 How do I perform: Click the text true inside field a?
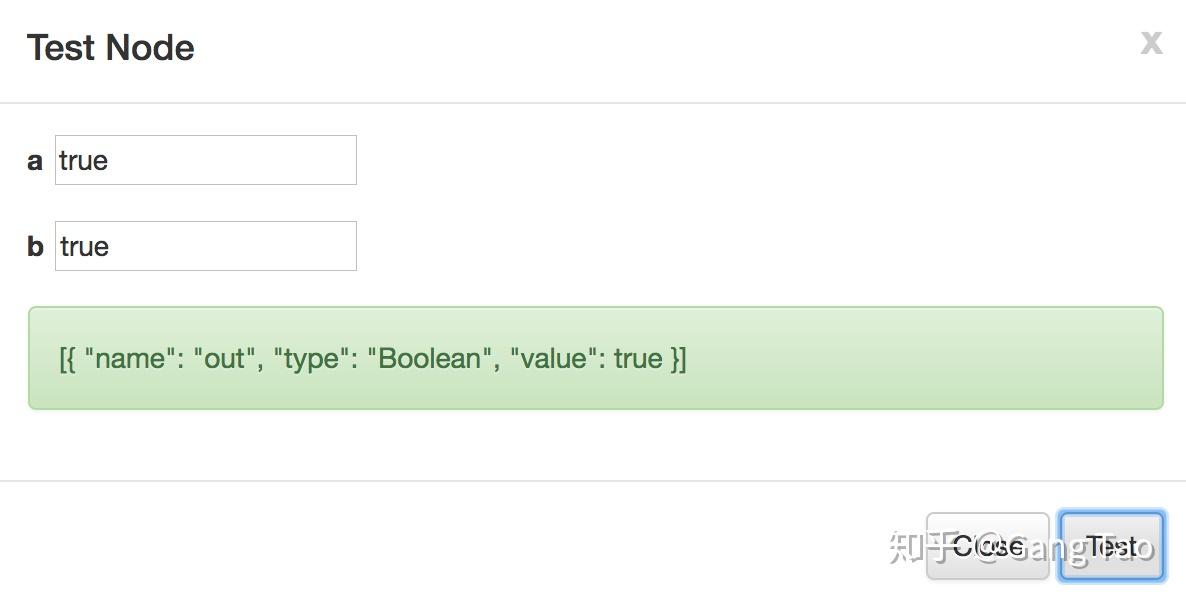pos(83,161)
